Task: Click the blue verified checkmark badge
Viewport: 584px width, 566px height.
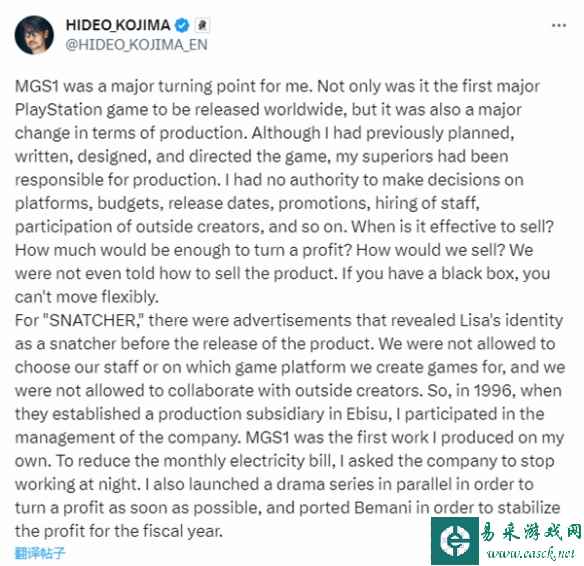Action: pyautogui.click(x=182, y=25)
